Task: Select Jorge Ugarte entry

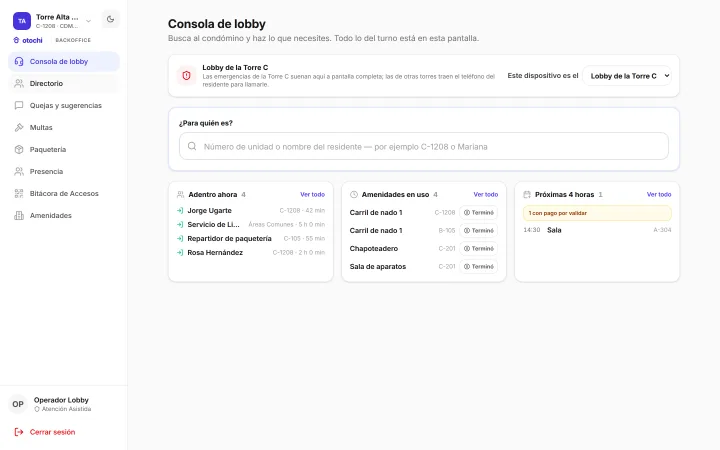Action: click(251, 211)
